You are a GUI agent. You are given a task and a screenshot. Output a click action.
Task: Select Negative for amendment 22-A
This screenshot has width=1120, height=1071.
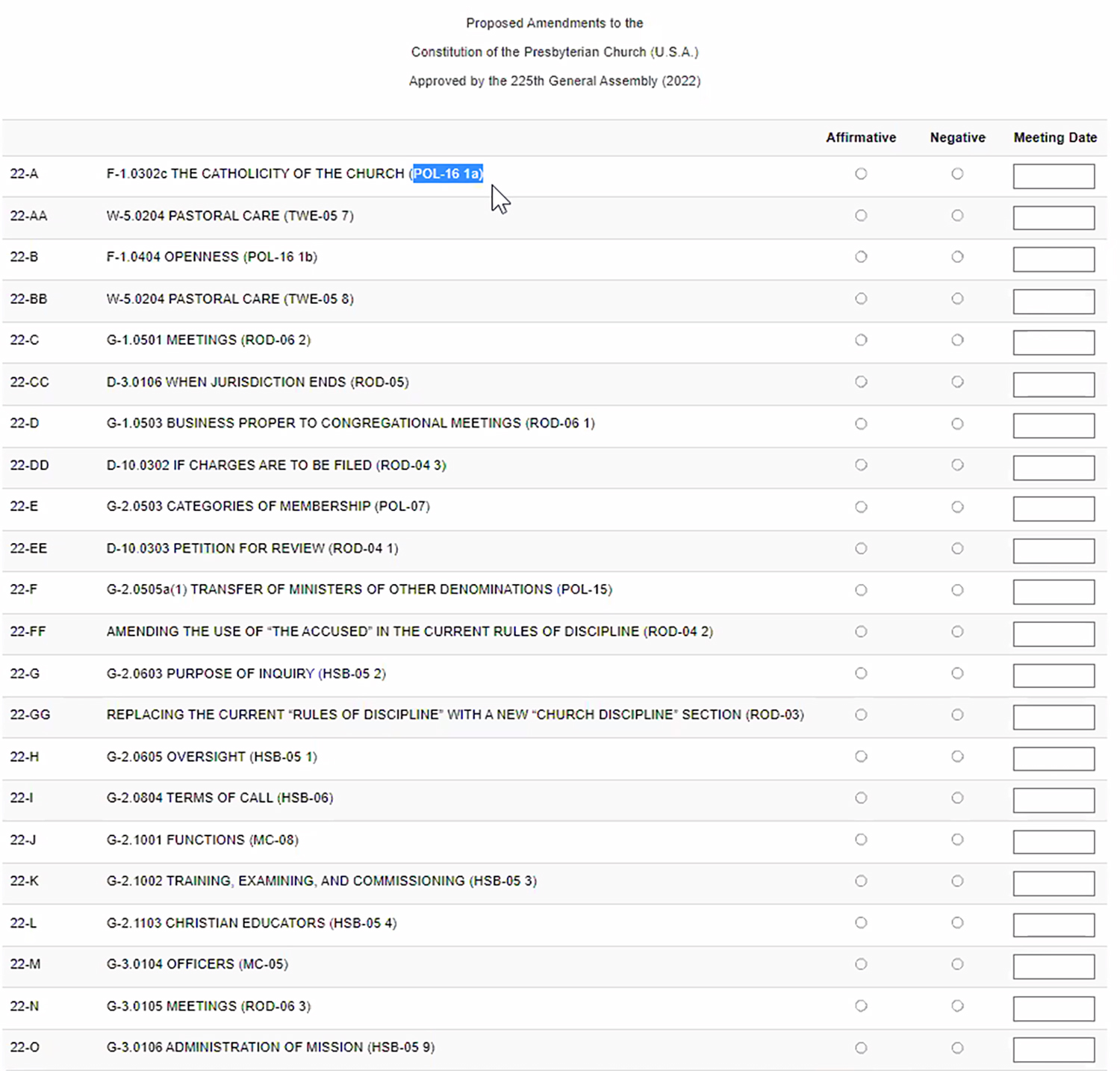pyautogui.click(x=957, y=174)
